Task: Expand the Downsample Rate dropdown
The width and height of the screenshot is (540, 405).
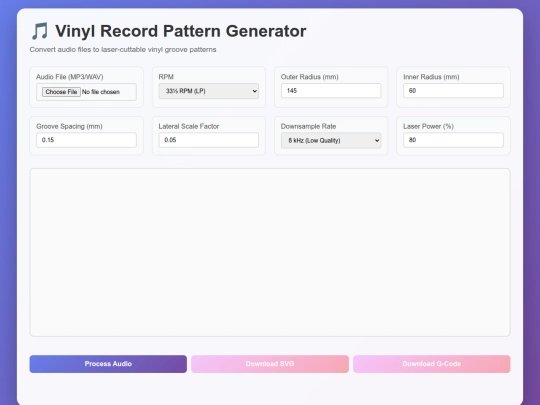Action: pyautogui.click(x=331, y=141)
